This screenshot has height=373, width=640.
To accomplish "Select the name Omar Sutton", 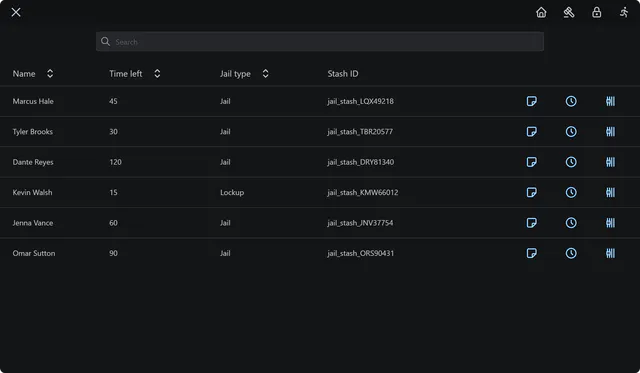I will tap(34, 253).
